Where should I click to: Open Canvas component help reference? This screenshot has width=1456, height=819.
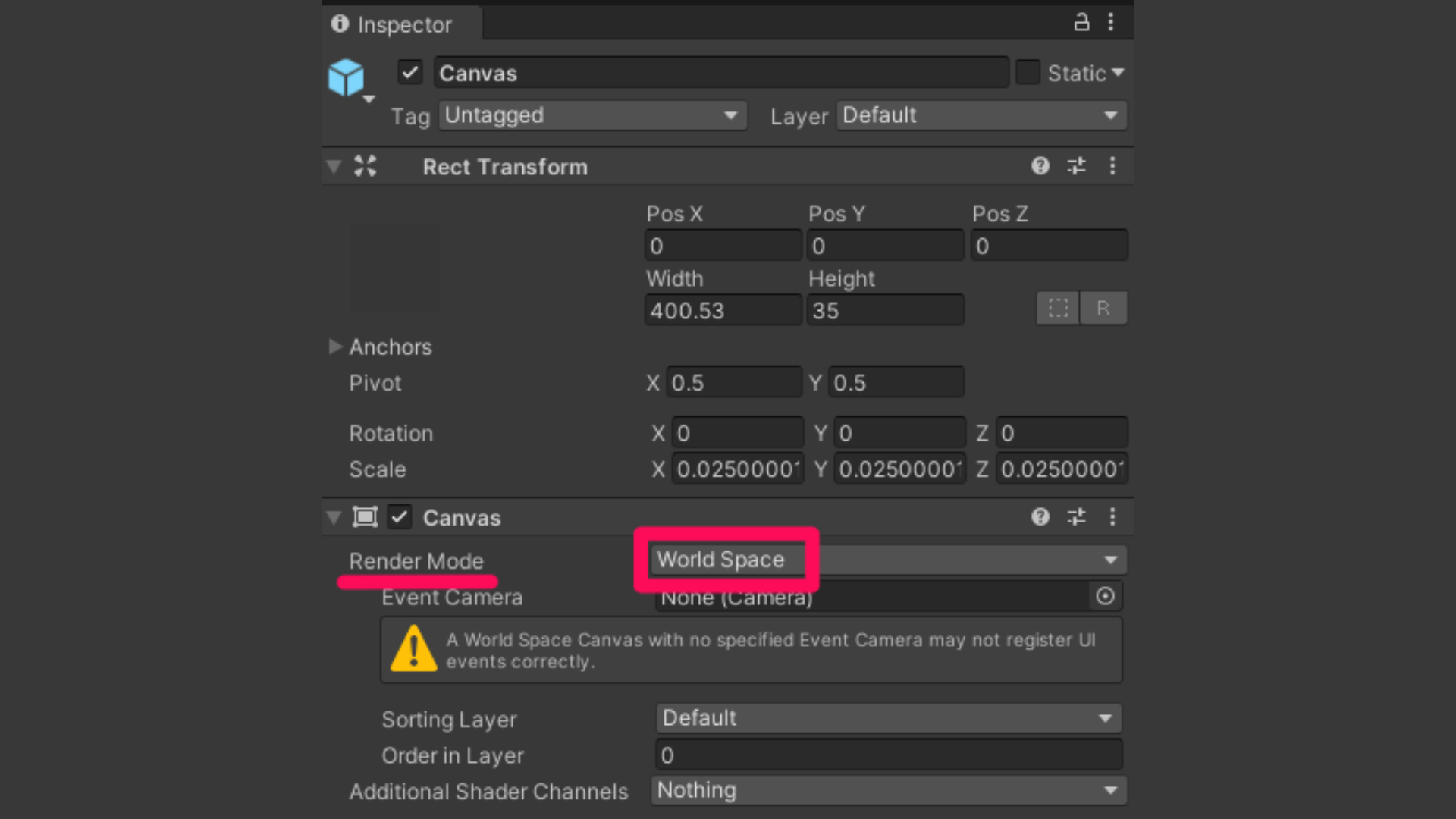click(1040, 517)
